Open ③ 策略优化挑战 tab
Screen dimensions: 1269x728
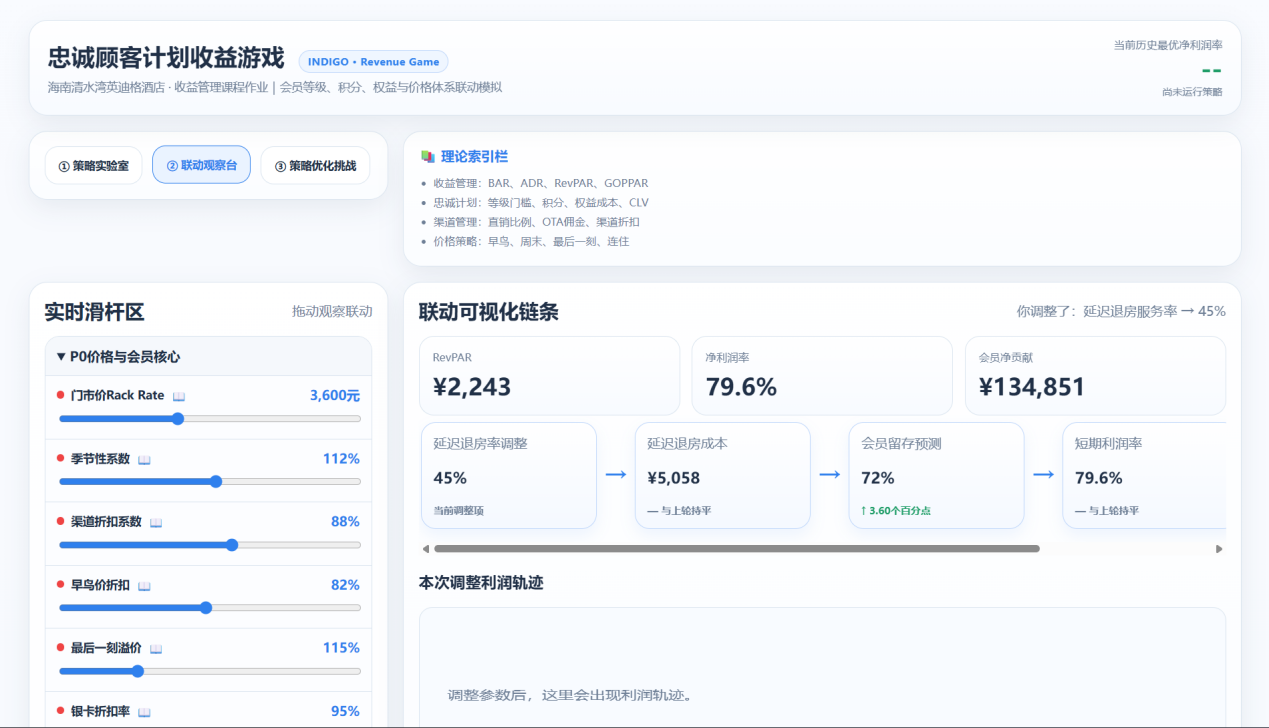(315, 165)
